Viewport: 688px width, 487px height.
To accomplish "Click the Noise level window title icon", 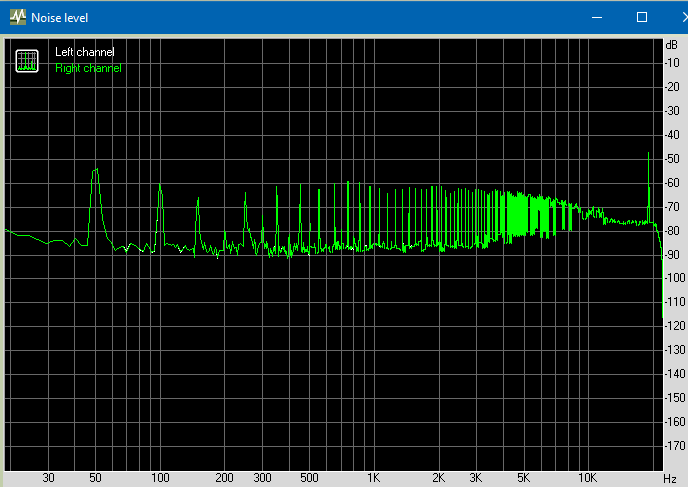I will 16,17.
